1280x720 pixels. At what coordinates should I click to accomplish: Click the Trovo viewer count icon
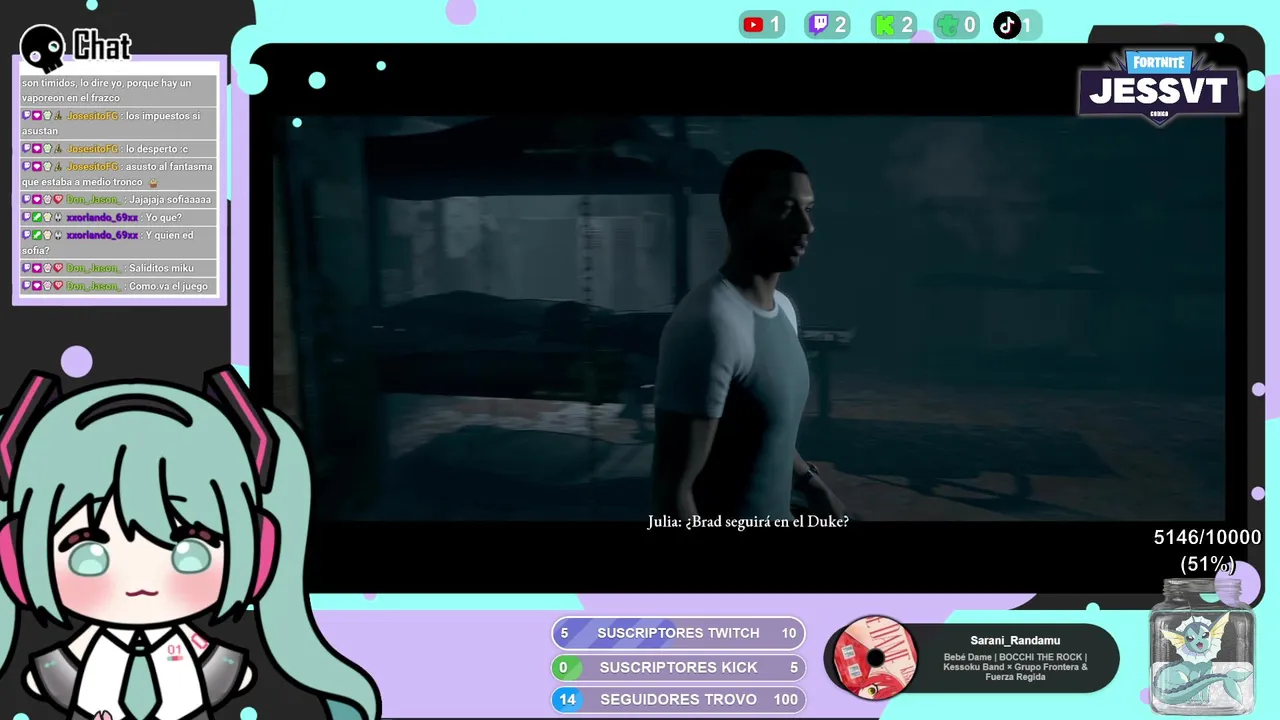[x=946, y=25]
